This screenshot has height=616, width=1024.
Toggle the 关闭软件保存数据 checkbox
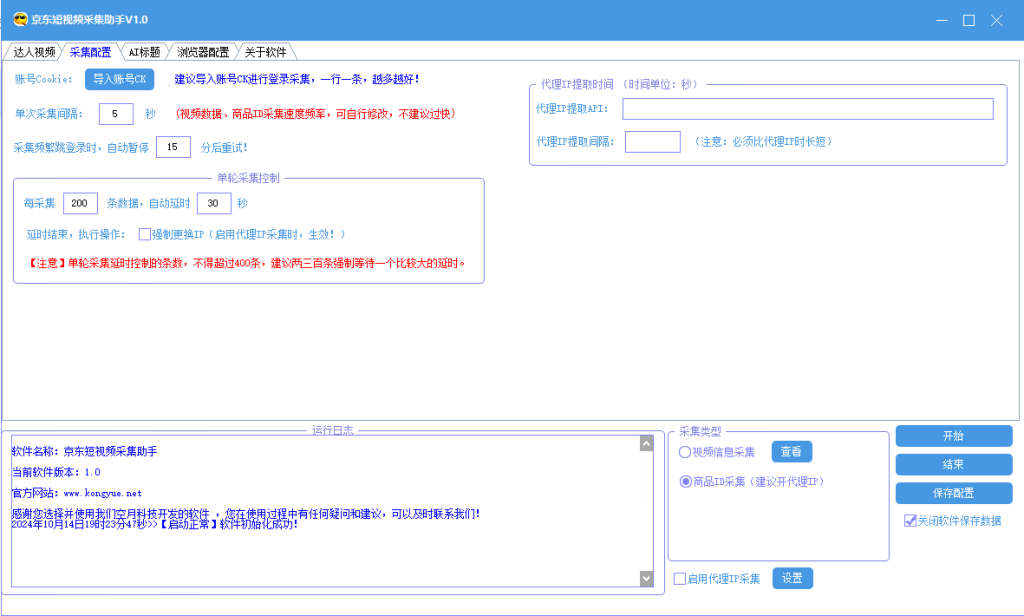click(x=910, y=521)
